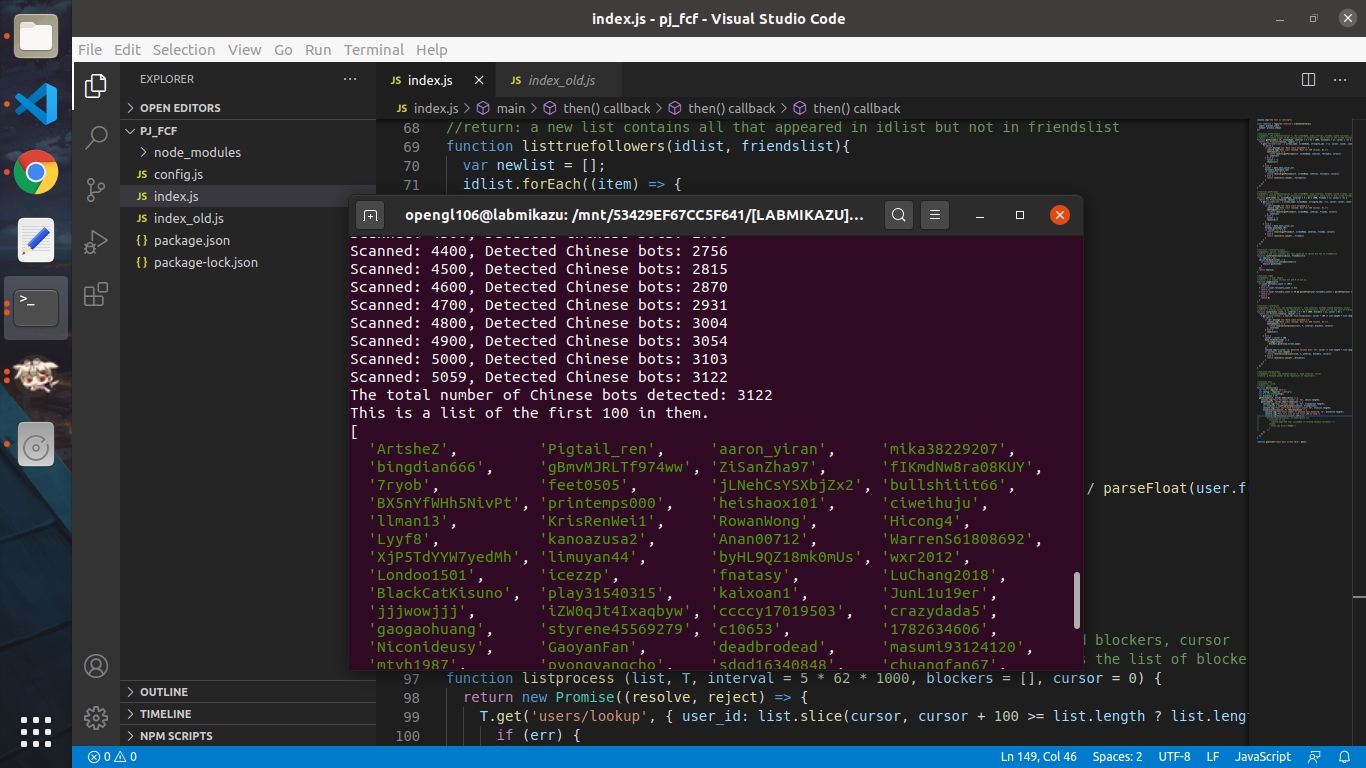Open Show Applications grid in dock
Screen dimensions: 1366x768
click(36, 731)
